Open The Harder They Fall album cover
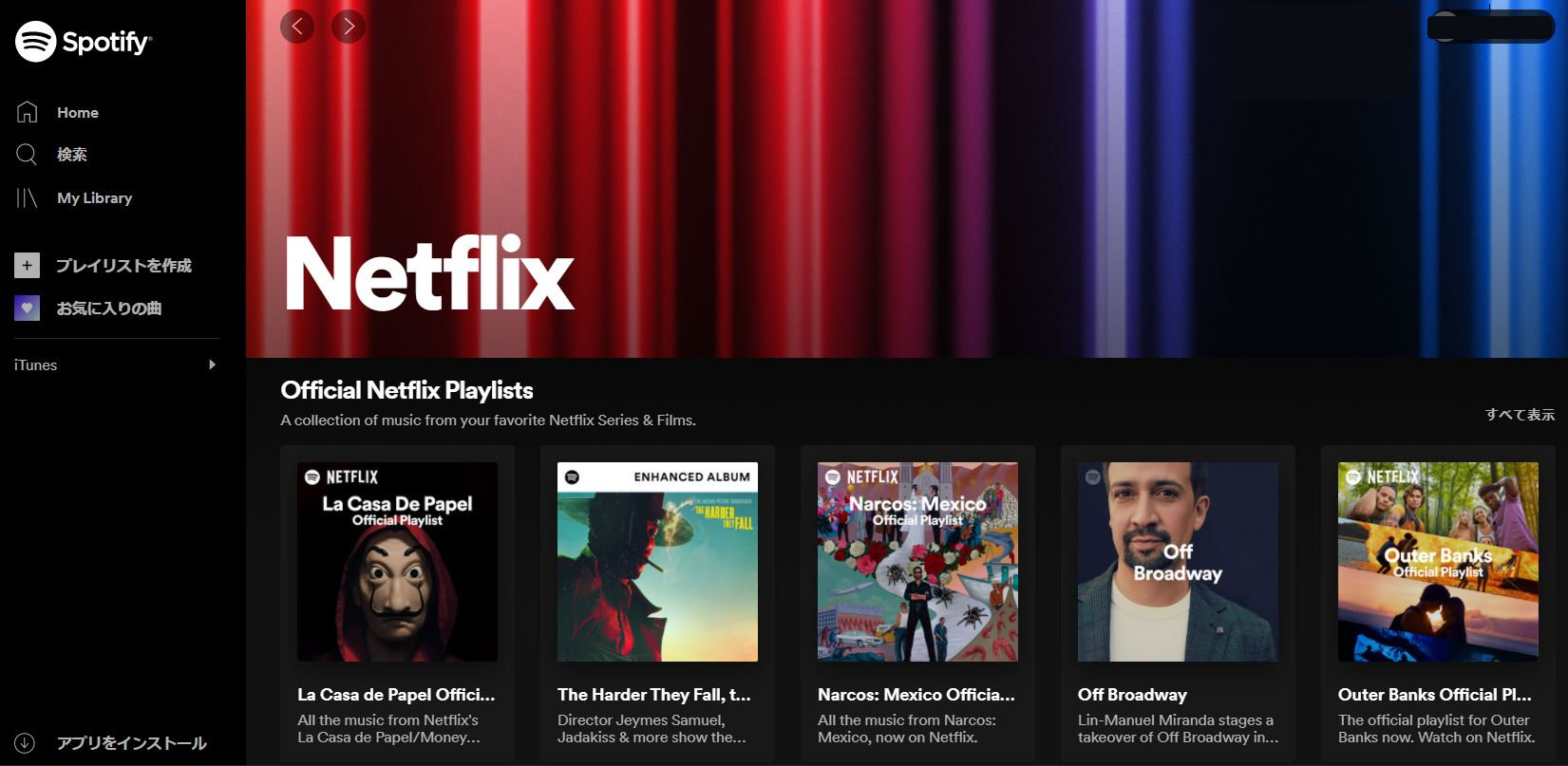Screen dimensions: 1568x766 [657, 562]
